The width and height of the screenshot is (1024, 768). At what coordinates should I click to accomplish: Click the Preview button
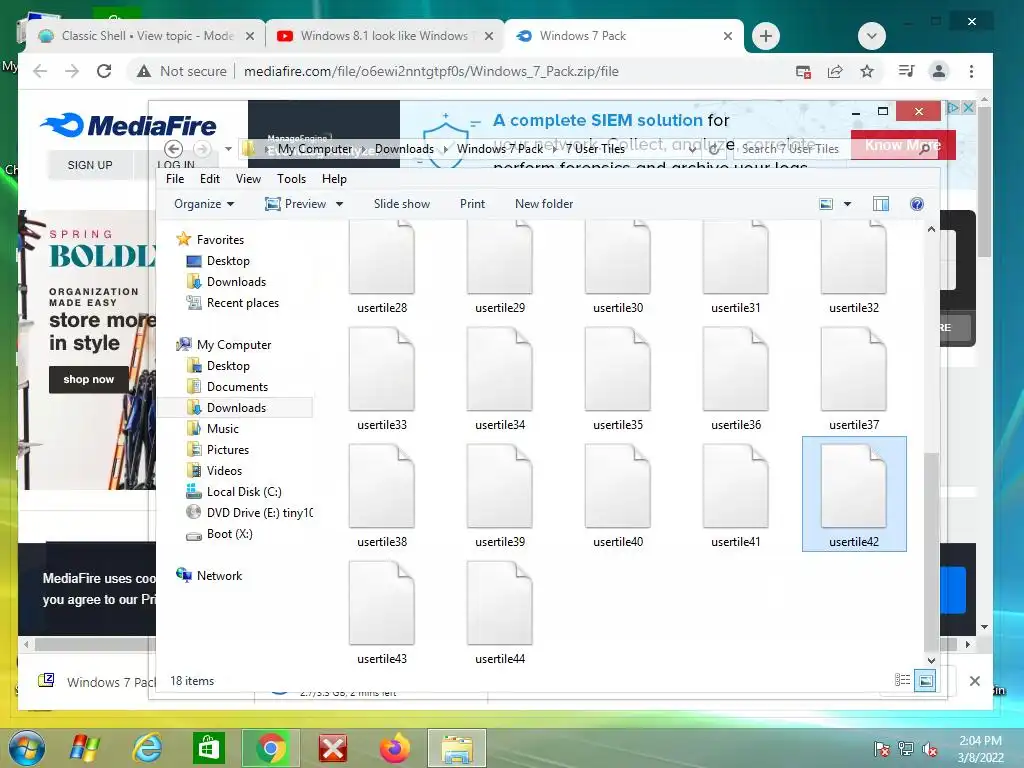(x=296, y=204)
